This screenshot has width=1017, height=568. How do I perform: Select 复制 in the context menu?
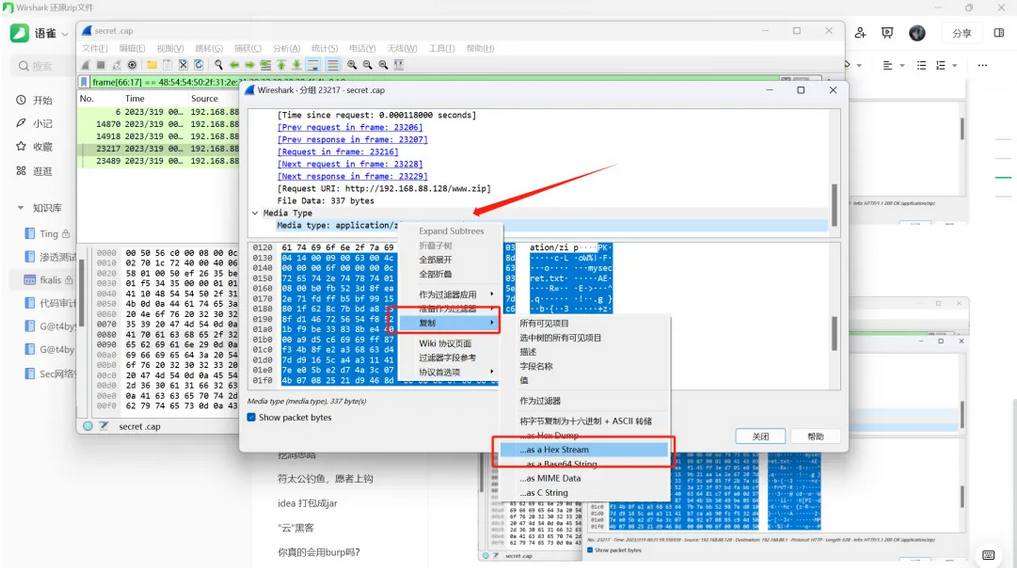click(x=449, y=322)
